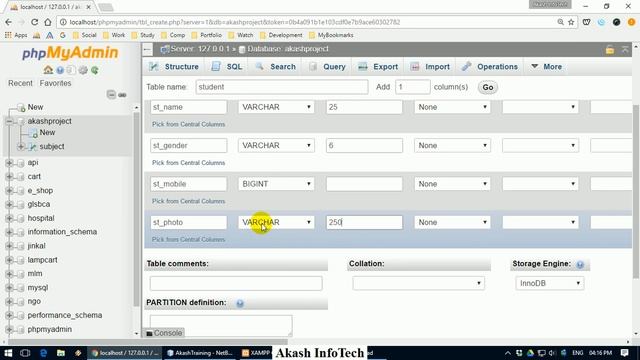Viewport: 640px width, 360px height.
Task: Expand the mysql database node
Action: click(x=9, y=288)
